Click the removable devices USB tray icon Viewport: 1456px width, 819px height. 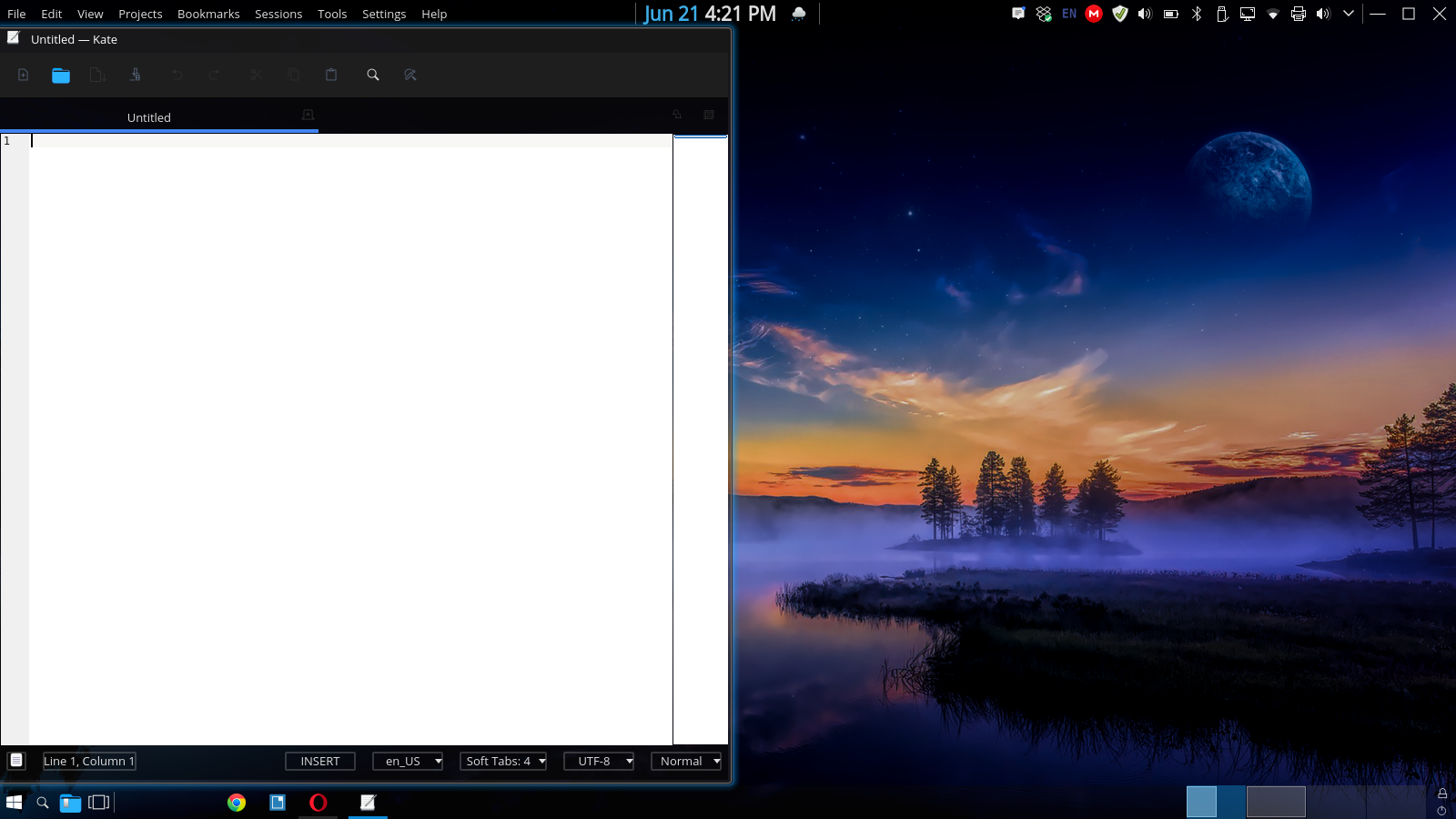click(1222, 14)
